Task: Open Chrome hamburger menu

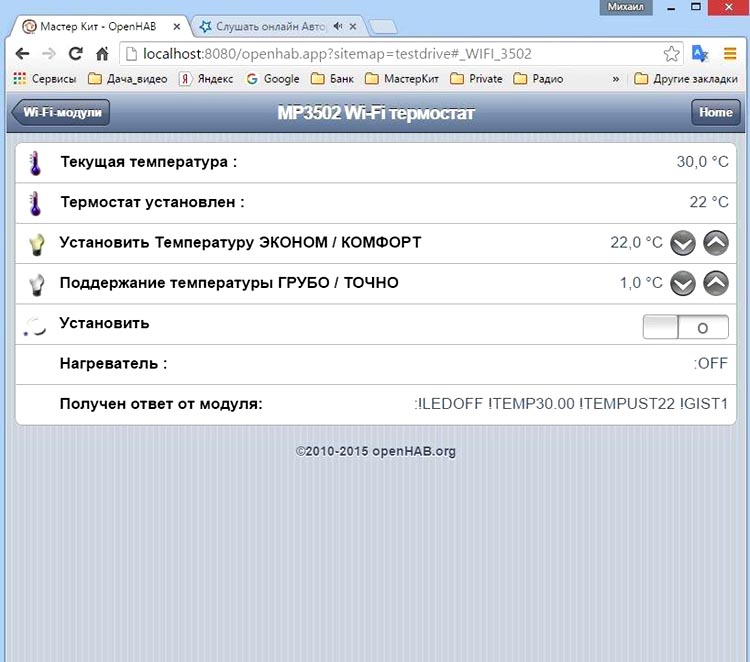Action: pos(730,54)
